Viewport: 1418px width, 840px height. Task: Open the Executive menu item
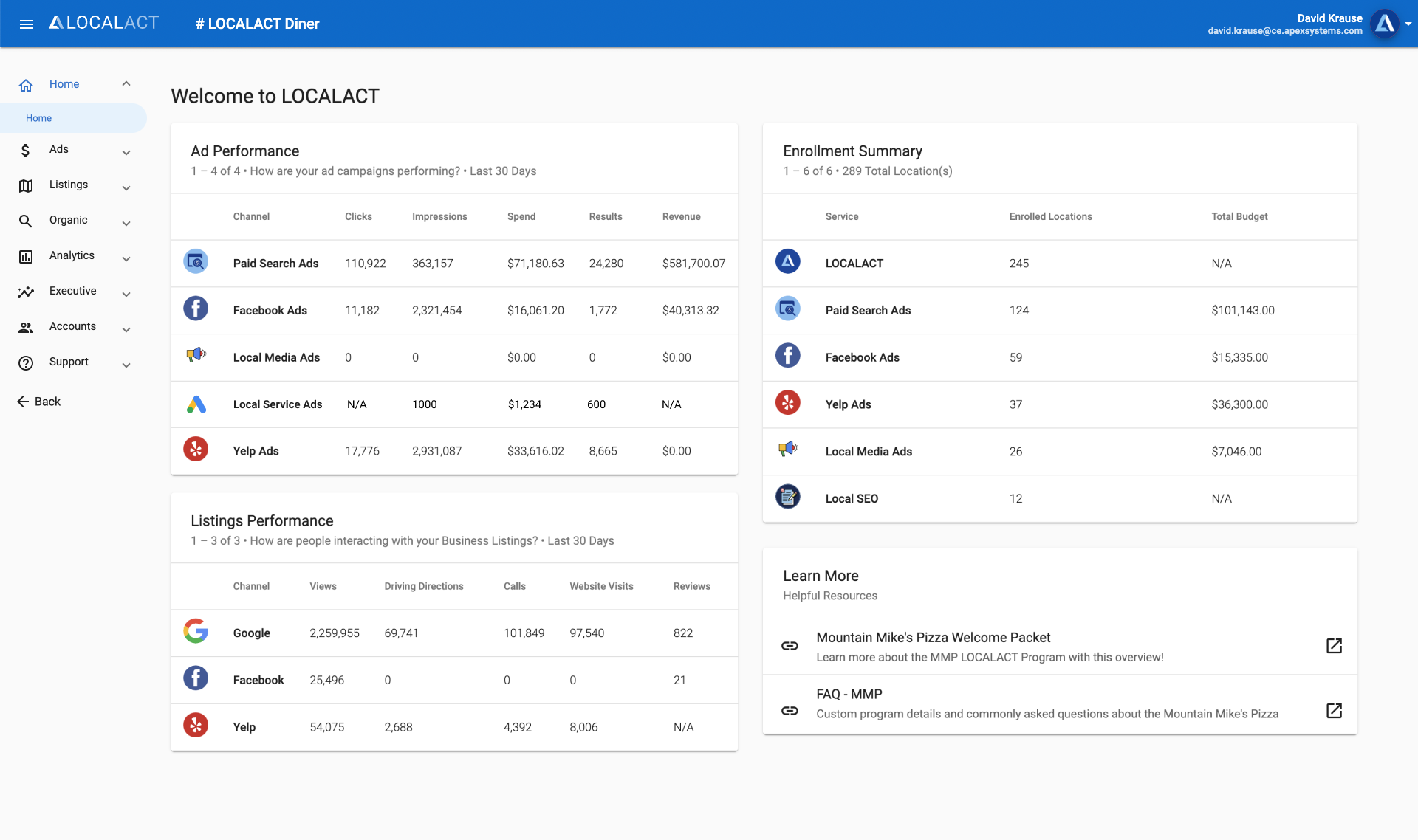tap(72, 291)
